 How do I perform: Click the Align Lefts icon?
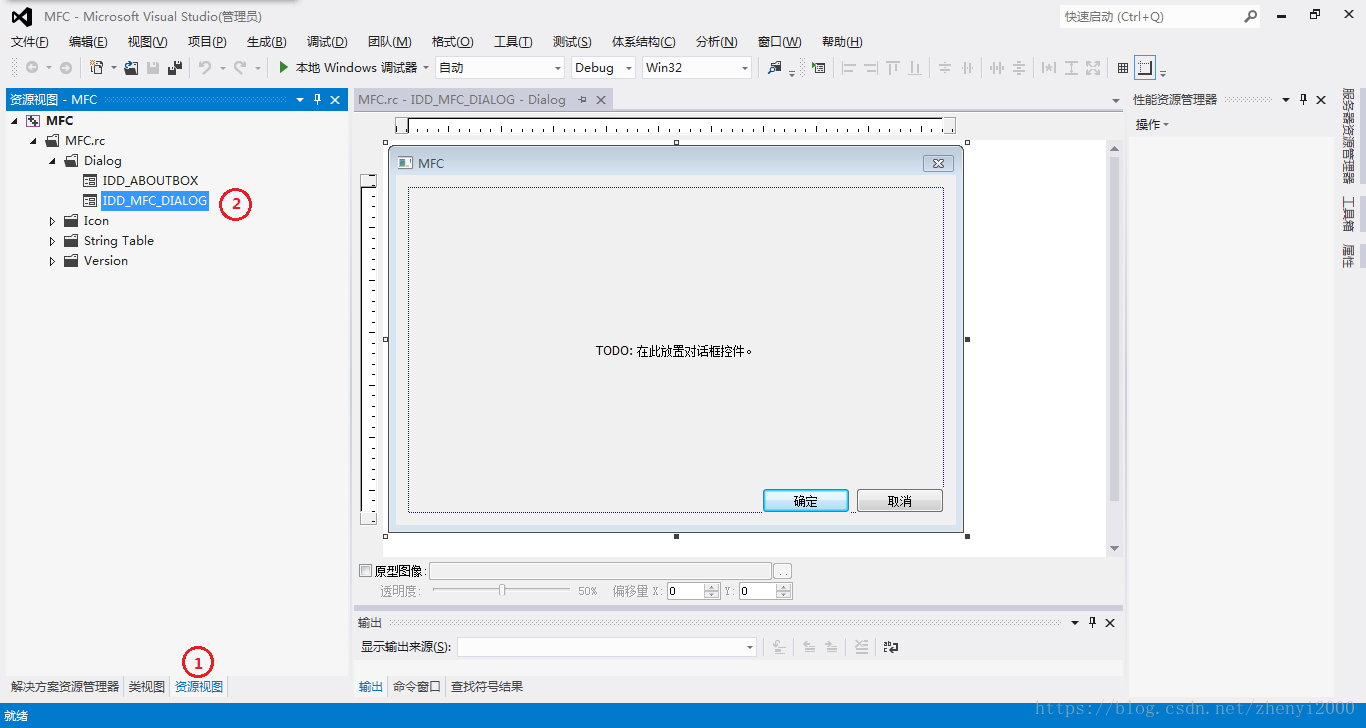[849, 68]
